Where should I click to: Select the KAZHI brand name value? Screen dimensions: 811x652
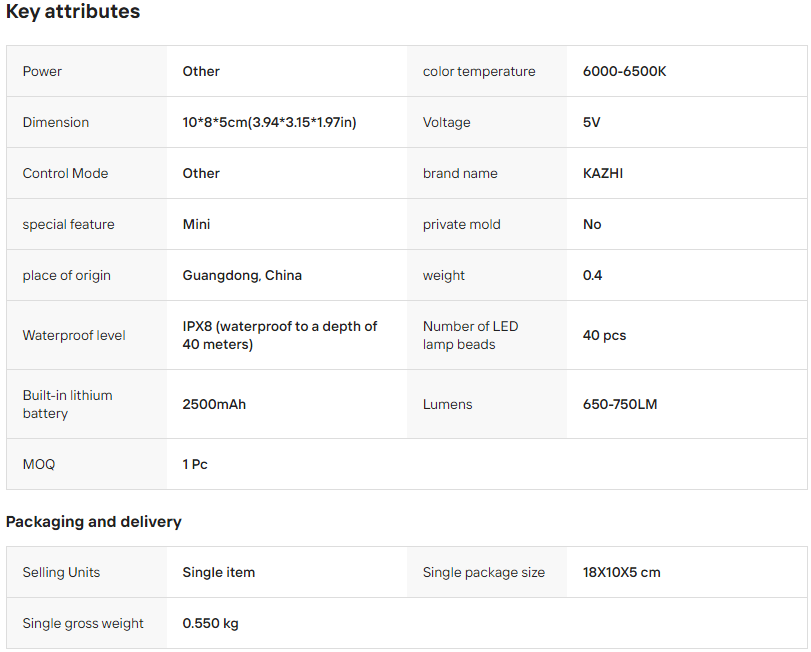coord(603,173)
